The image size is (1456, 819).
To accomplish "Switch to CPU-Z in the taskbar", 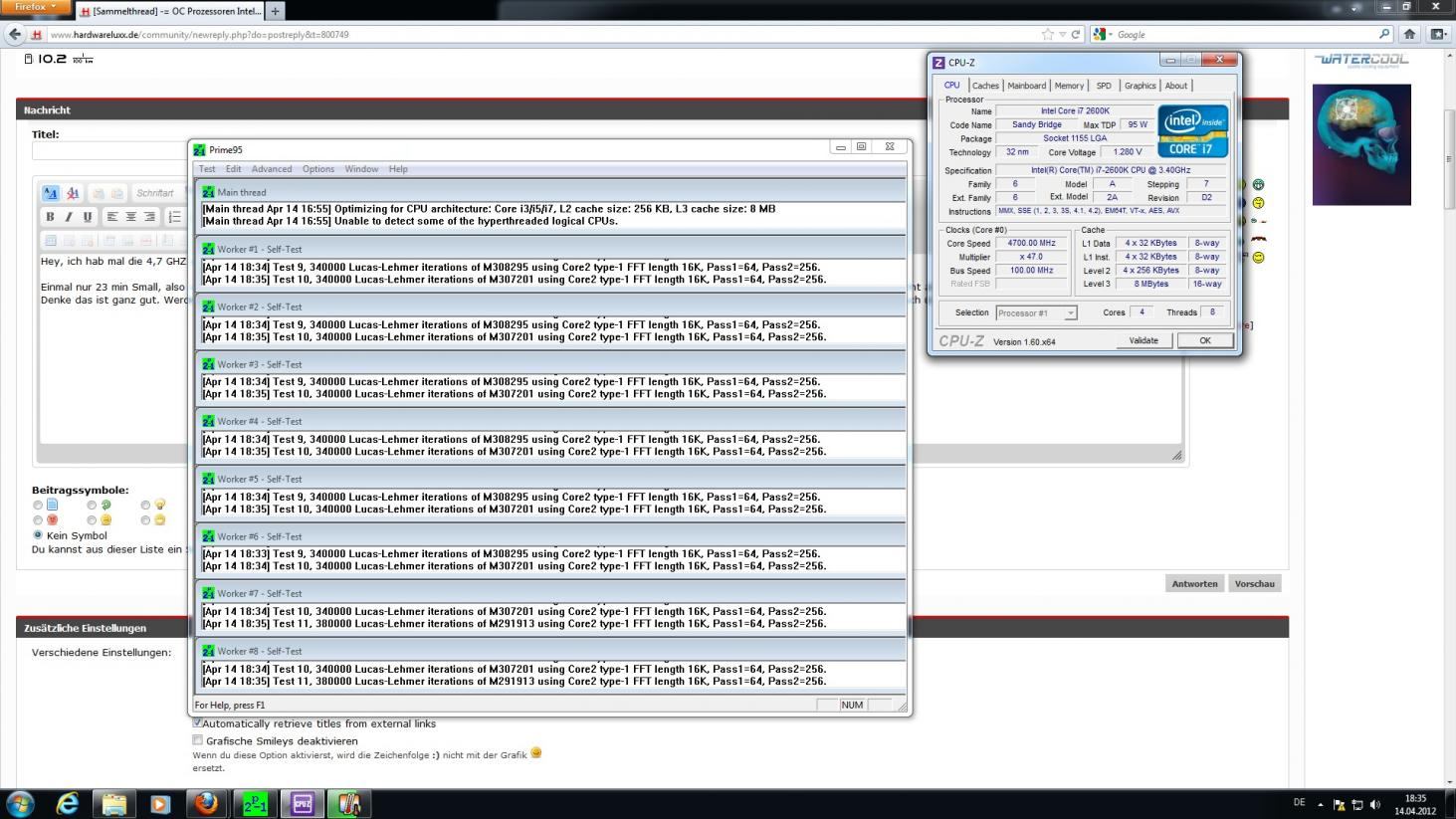I will 303,803.
